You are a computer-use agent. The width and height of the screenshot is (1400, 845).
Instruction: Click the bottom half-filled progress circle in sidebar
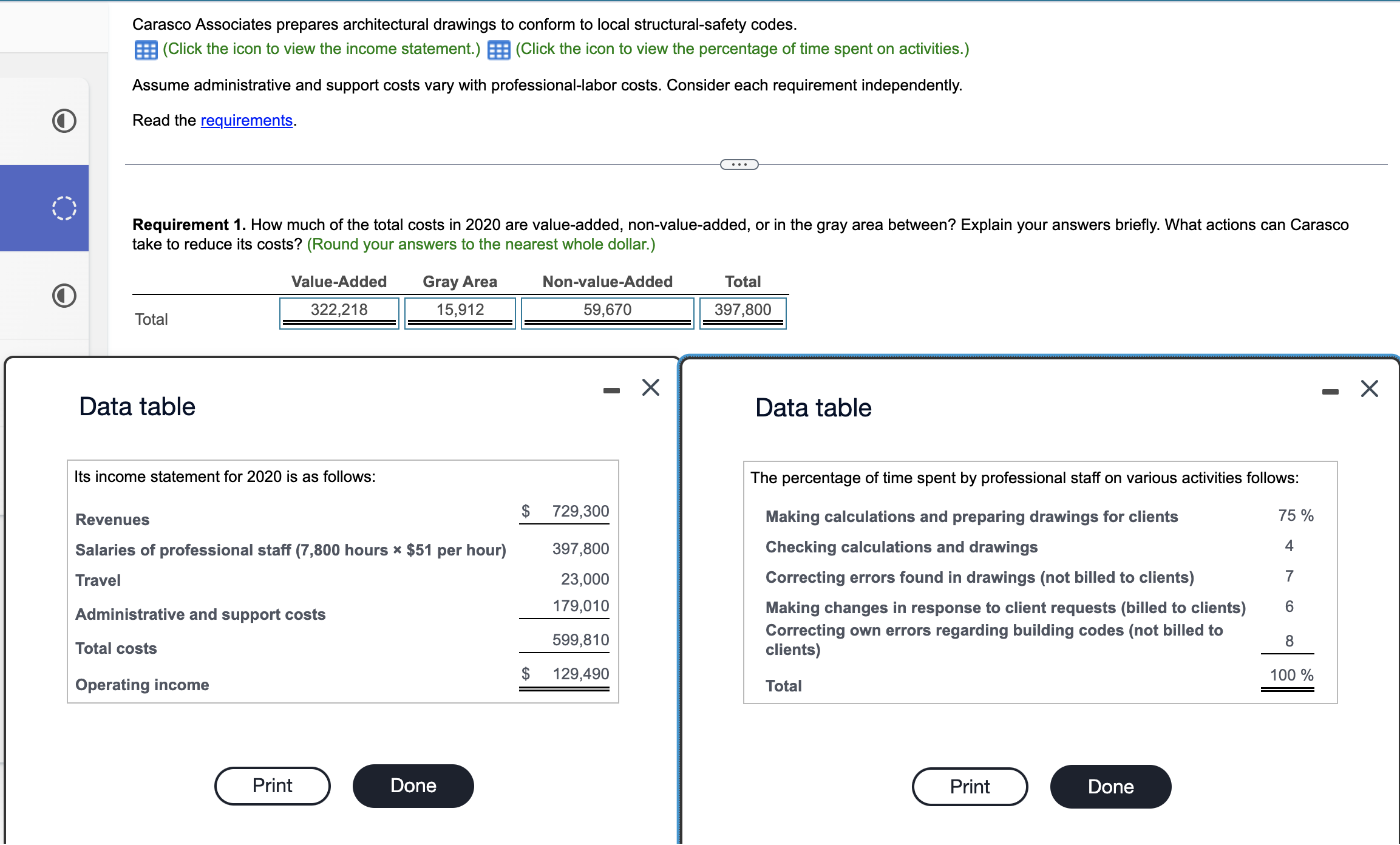(x=63, y=296)
